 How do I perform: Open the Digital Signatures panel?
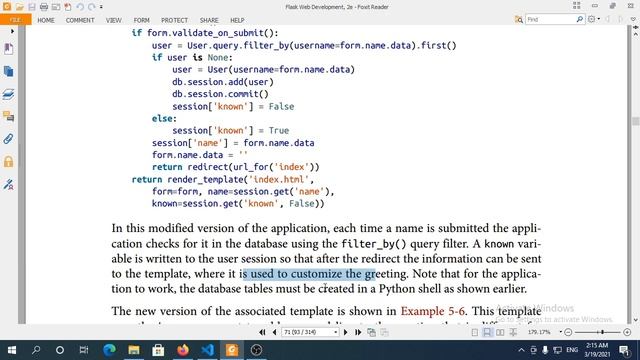tap(8, 184)
